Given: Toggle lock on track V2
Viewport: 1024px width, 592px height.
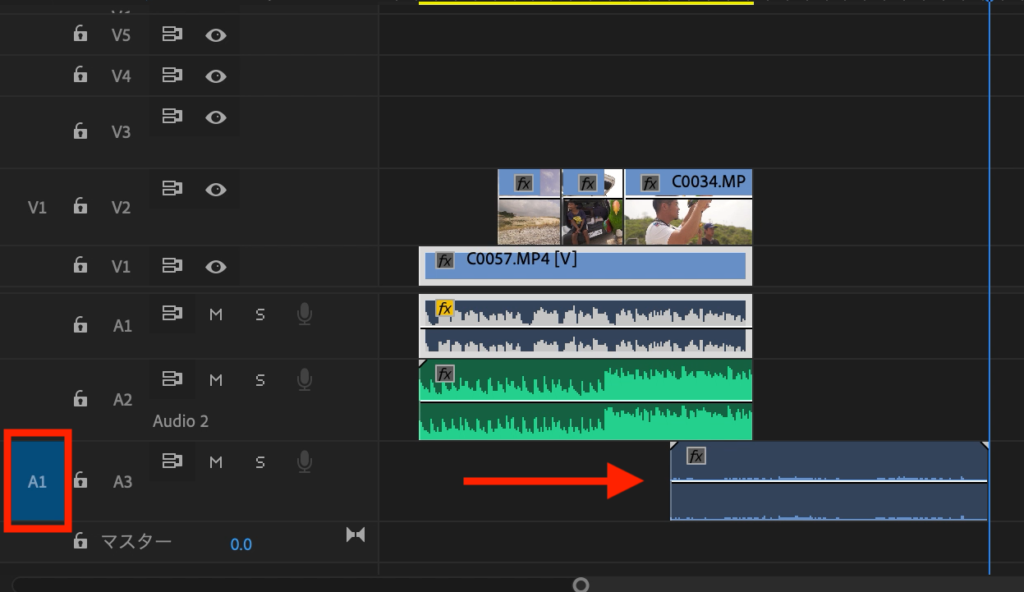Looking at the screenshot, I should tap(80, 206).
